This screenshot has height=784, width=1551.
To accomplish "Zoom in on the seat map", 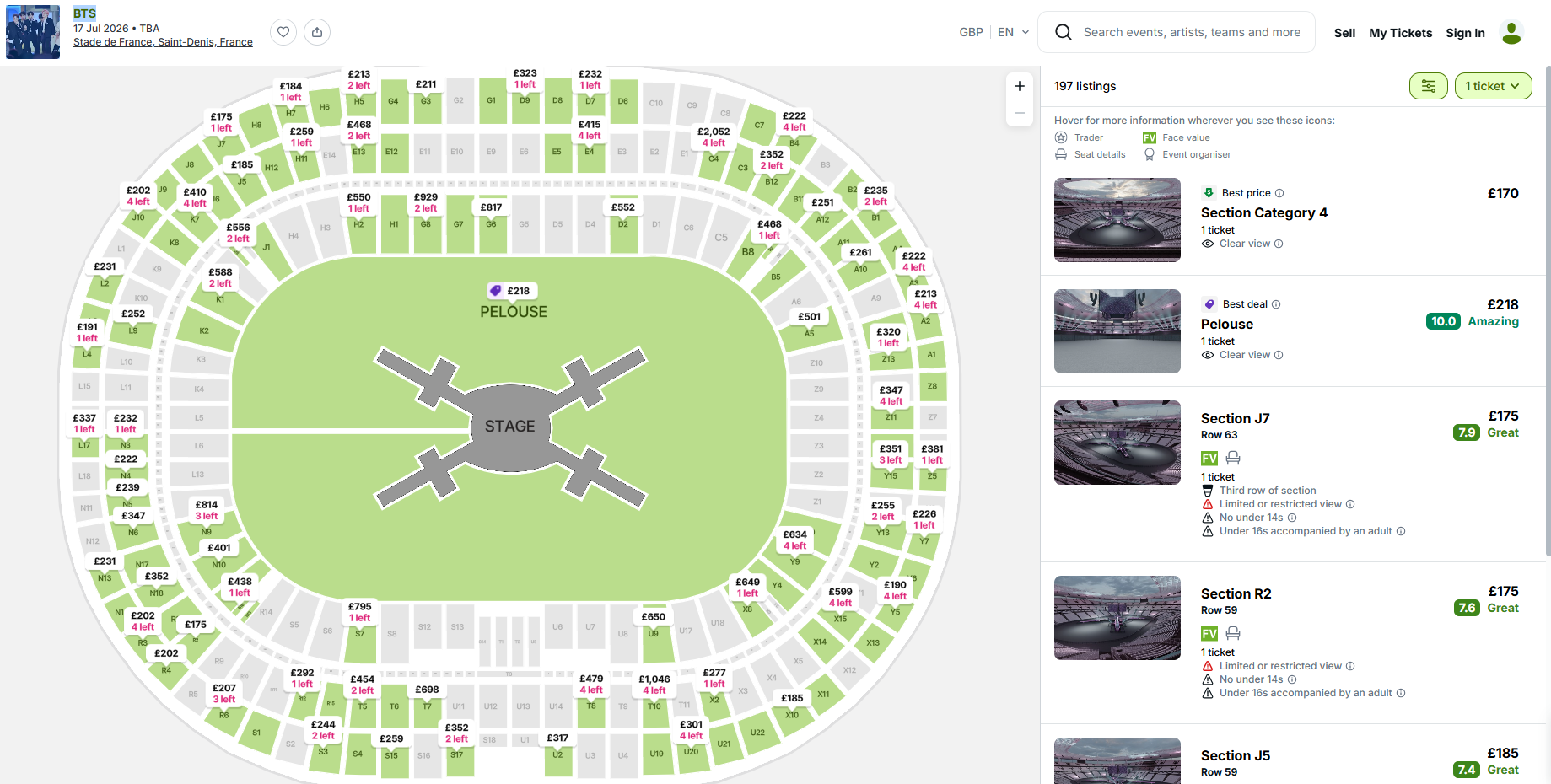I will tap(1019, 86).
